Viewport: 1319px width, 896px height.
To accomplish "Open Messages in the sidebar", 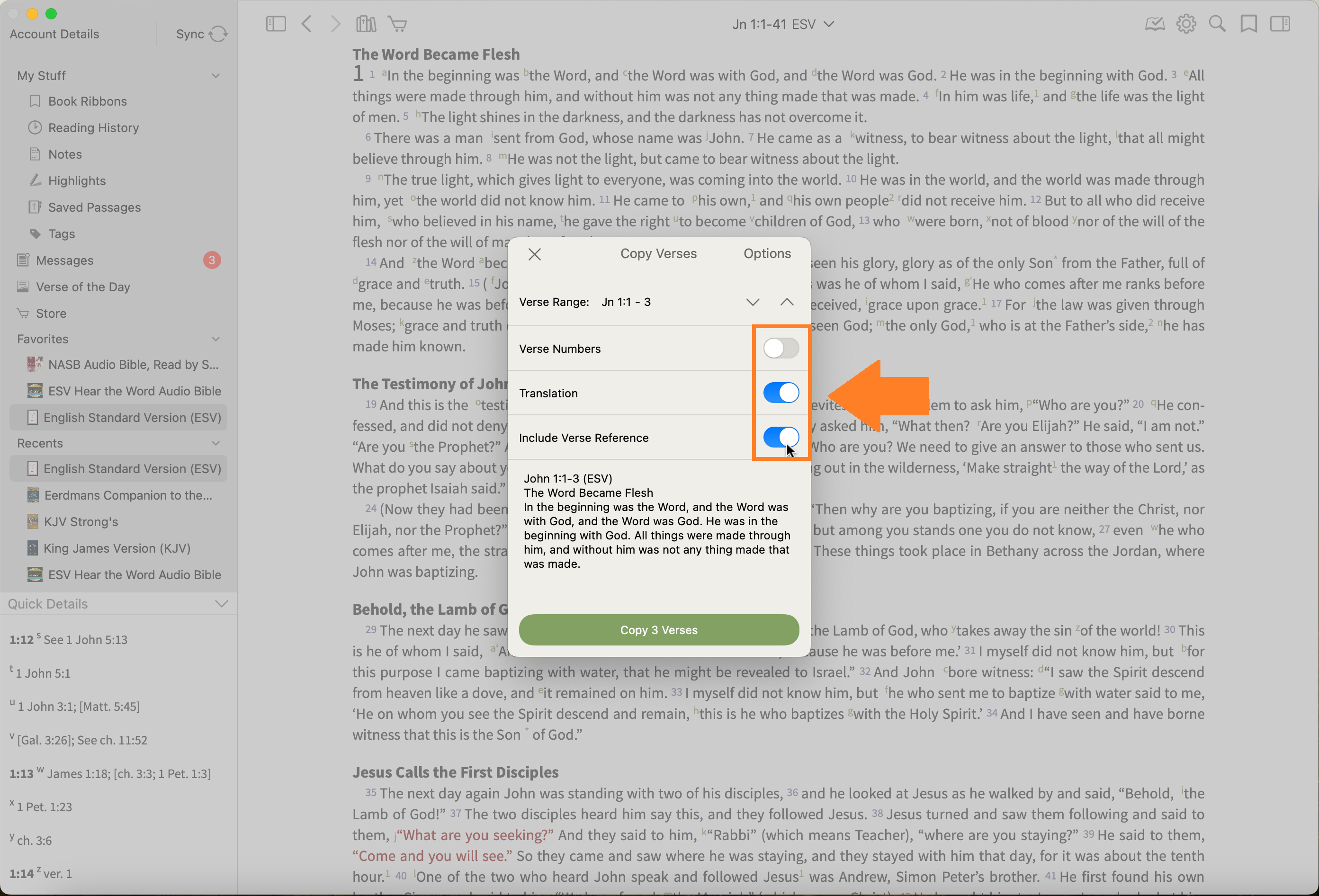I will click(65, 260).
